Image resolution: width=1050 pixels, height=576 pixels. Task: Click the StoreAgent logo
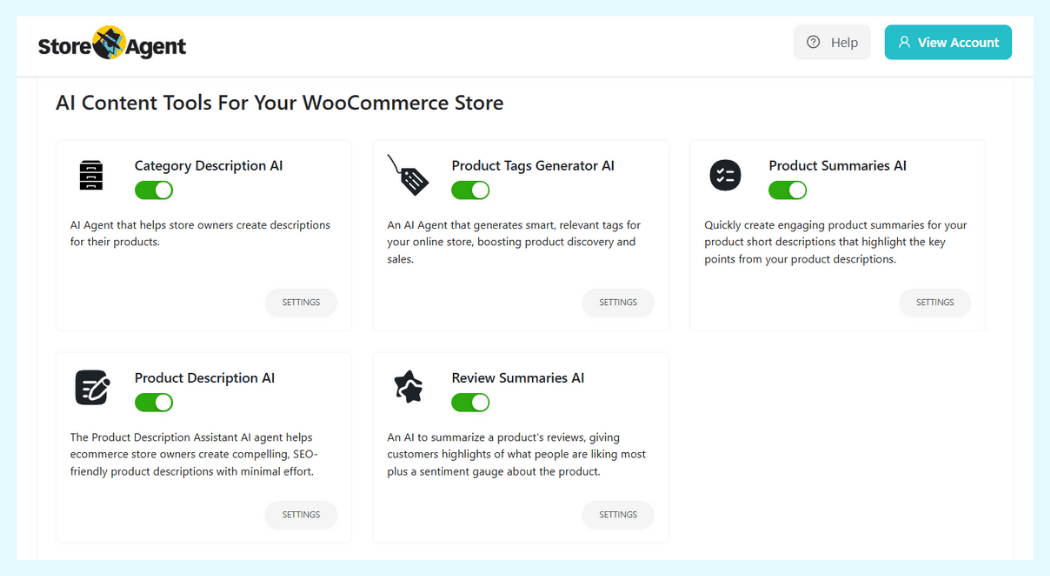112,45
